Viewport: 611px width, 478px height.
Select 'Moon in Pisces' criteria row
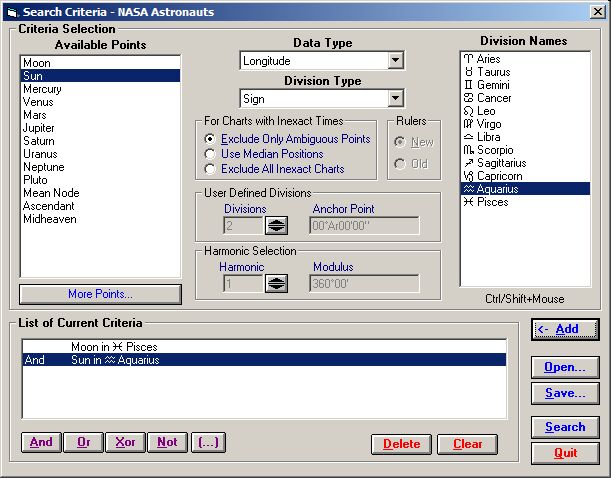113,346
